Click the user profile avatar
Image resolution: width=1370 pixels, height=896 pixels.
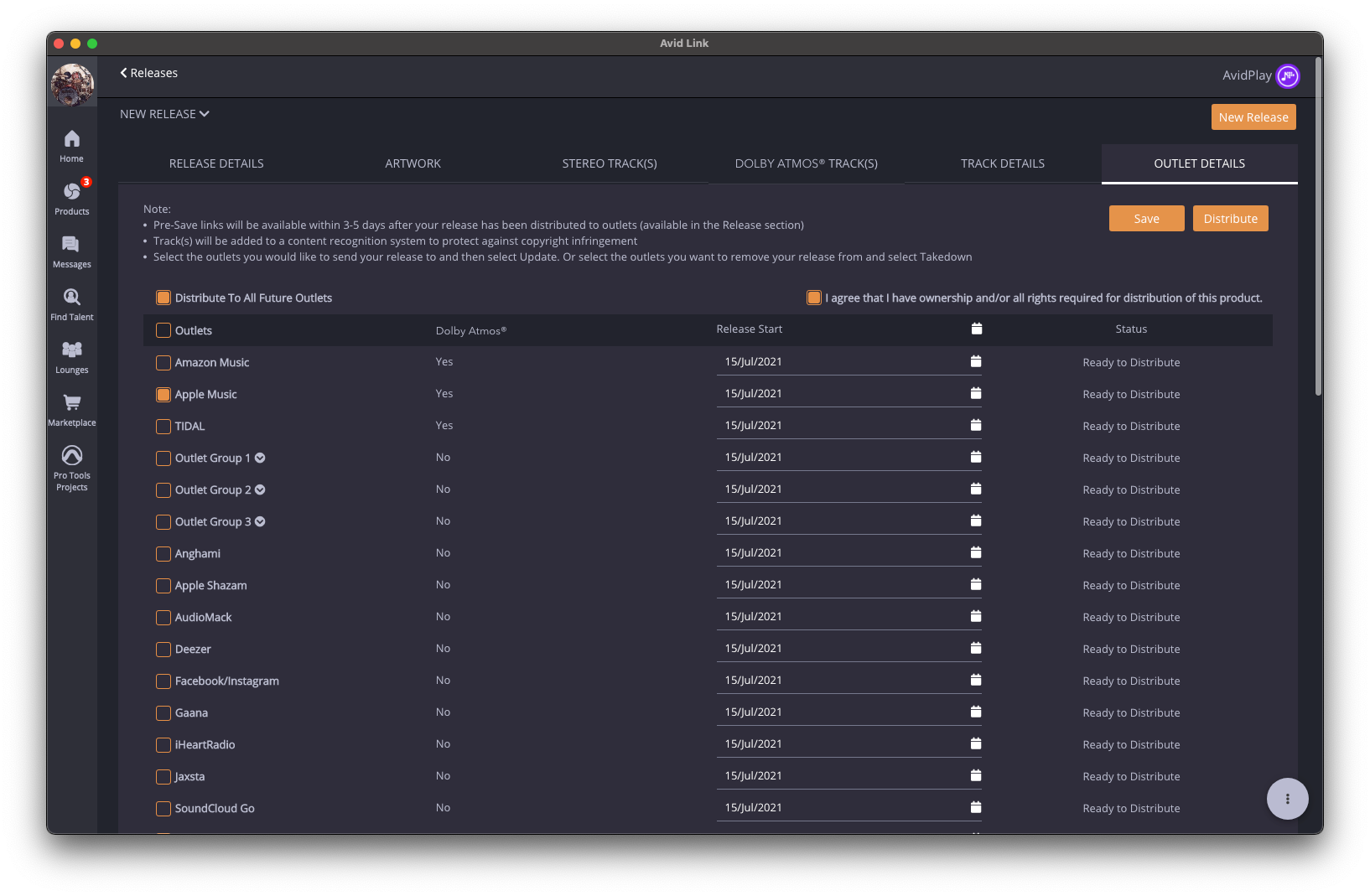tap(72, 85)
